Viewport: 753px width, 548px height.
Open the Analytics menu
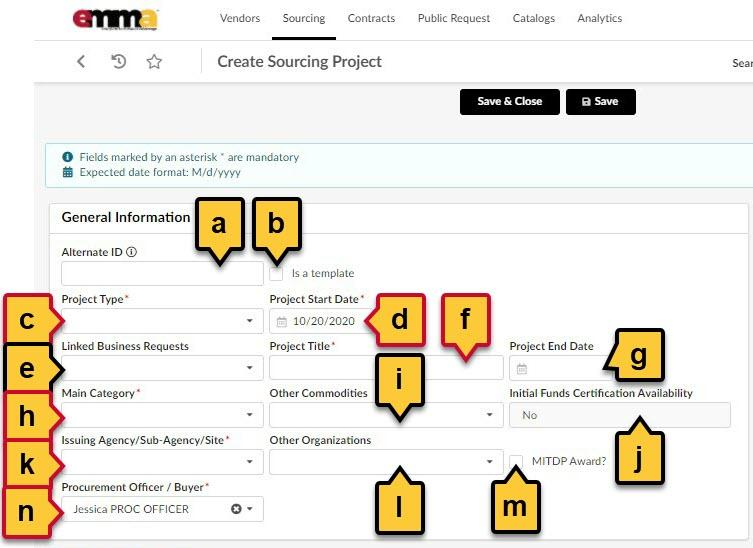599,18
